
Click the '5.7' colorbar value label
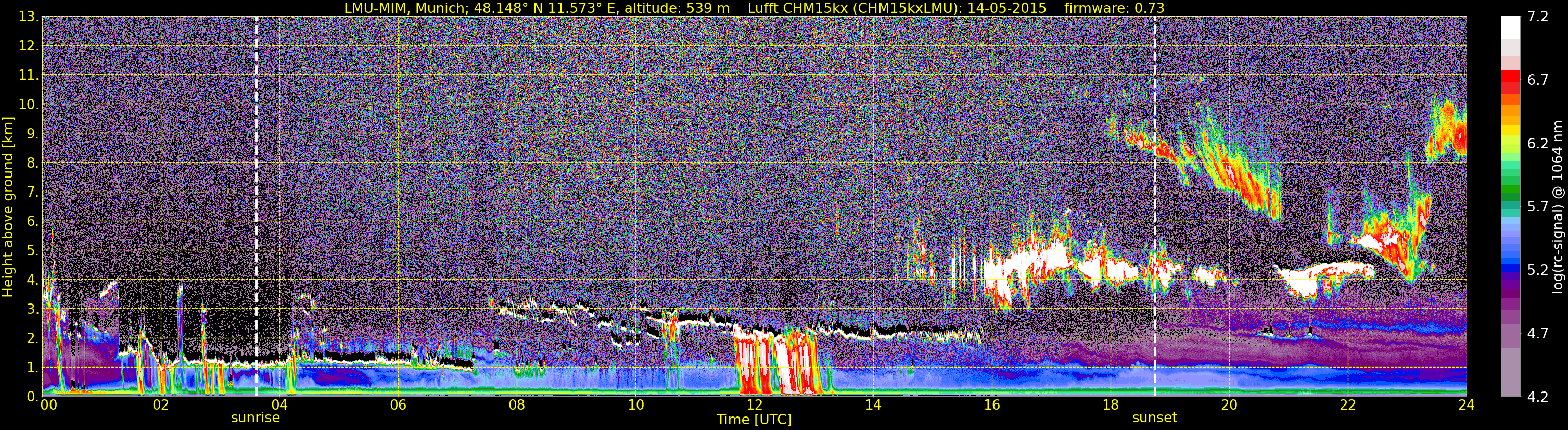pos(1538,207)
